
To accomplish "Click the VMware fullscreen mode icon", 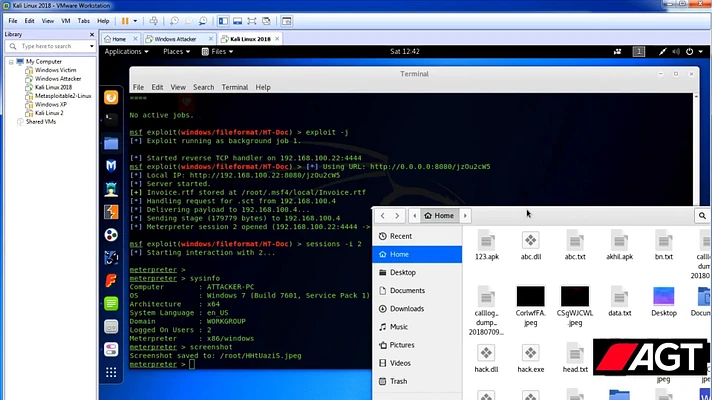I will pyautogui.click(x=252, y=21).
